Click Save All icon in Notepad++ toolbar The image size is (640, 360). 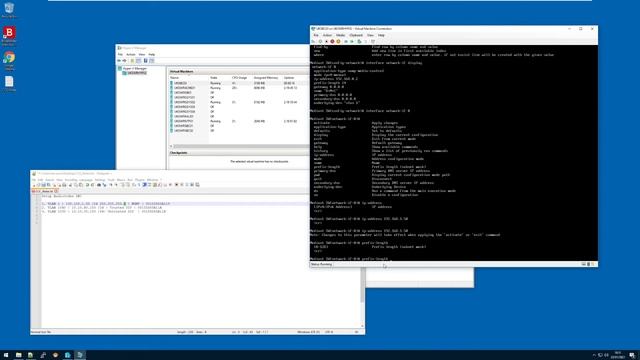pyautogui.click(x=48, y=185)
